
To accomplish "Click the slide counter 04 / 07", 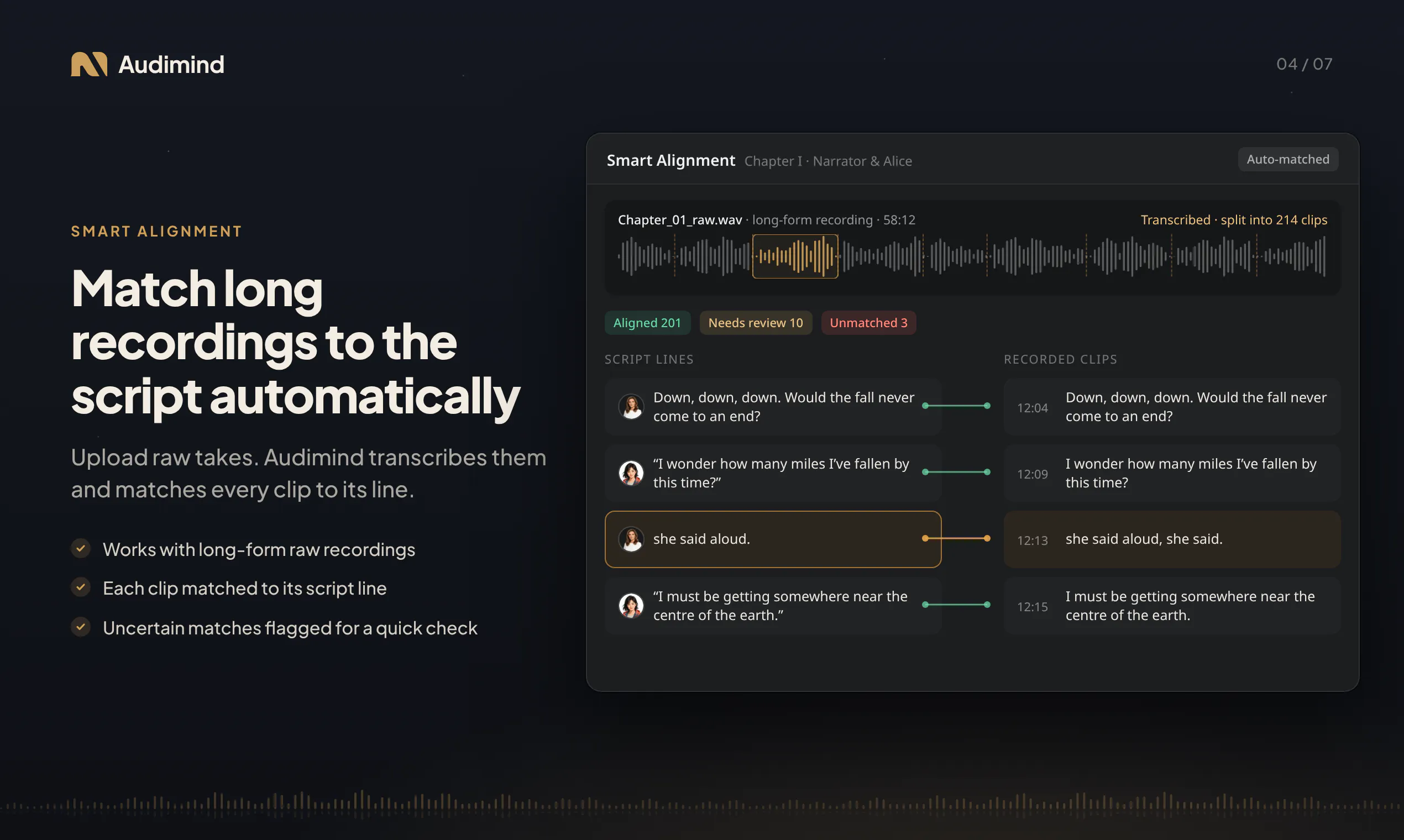I will (1304, 64).
